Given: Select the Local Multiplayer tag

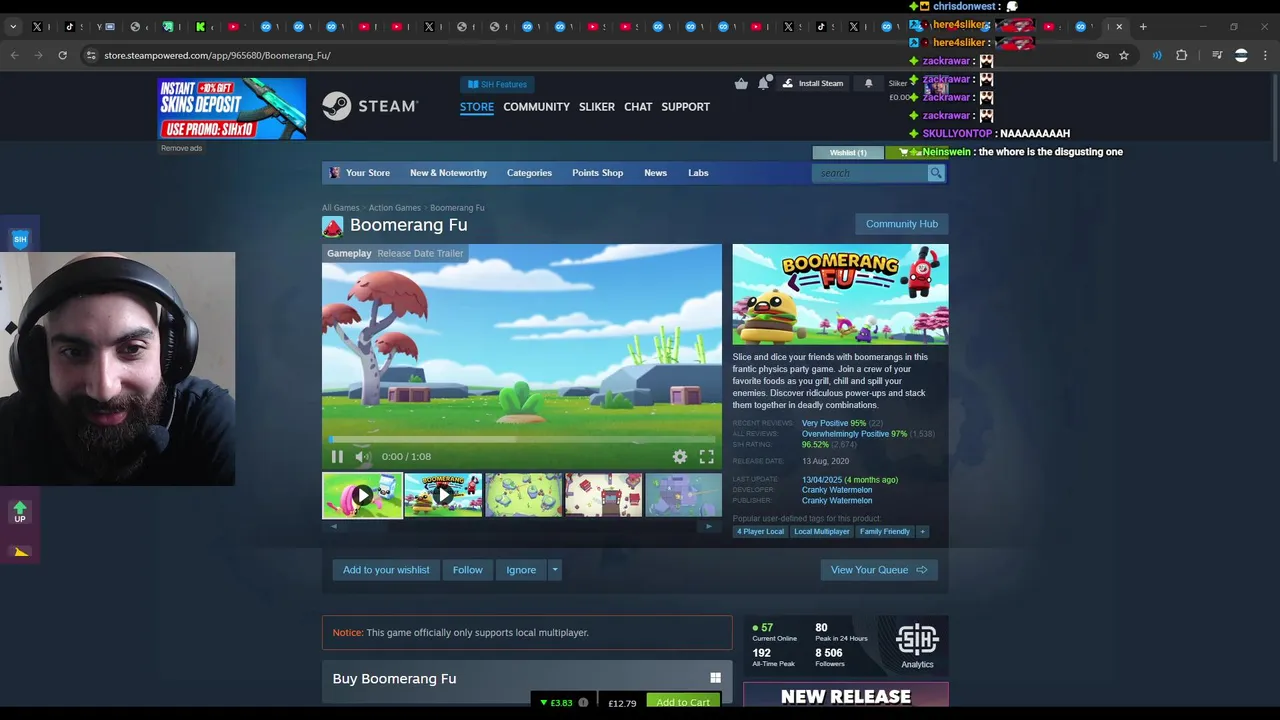Looking at the screenshot, I should coord(822,531).
